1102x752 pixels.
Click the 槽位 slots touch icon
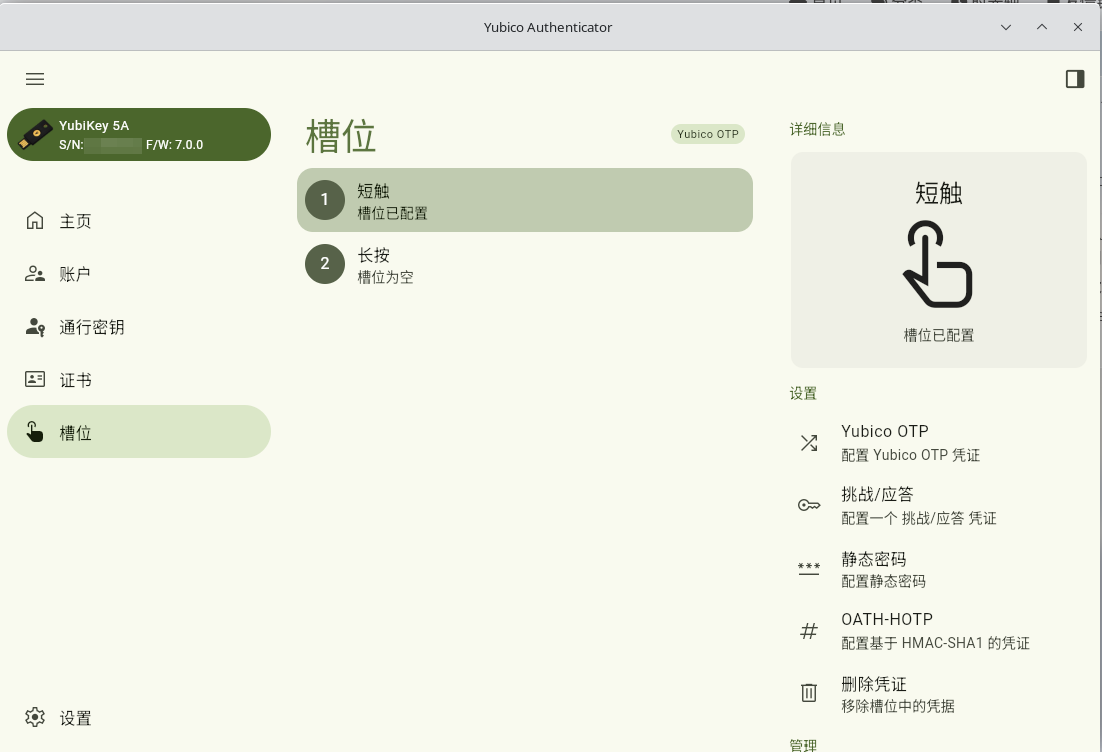35,432
